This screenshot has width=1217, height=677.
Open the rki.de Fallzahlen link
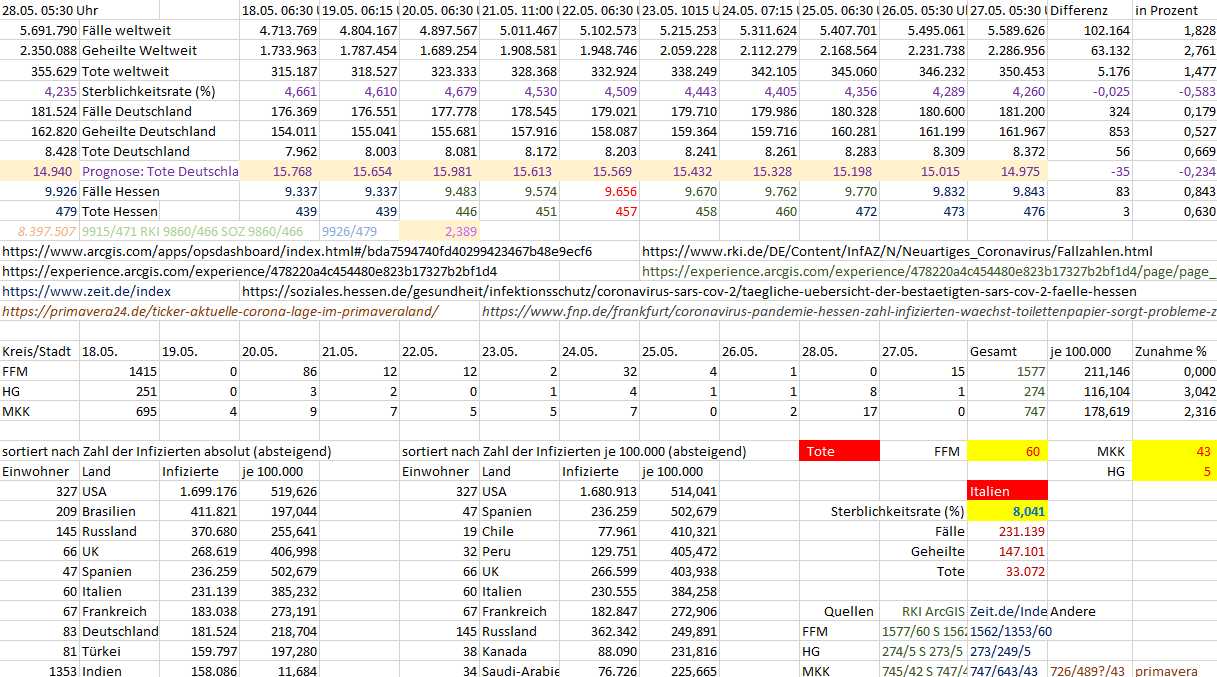click(897, 251)
